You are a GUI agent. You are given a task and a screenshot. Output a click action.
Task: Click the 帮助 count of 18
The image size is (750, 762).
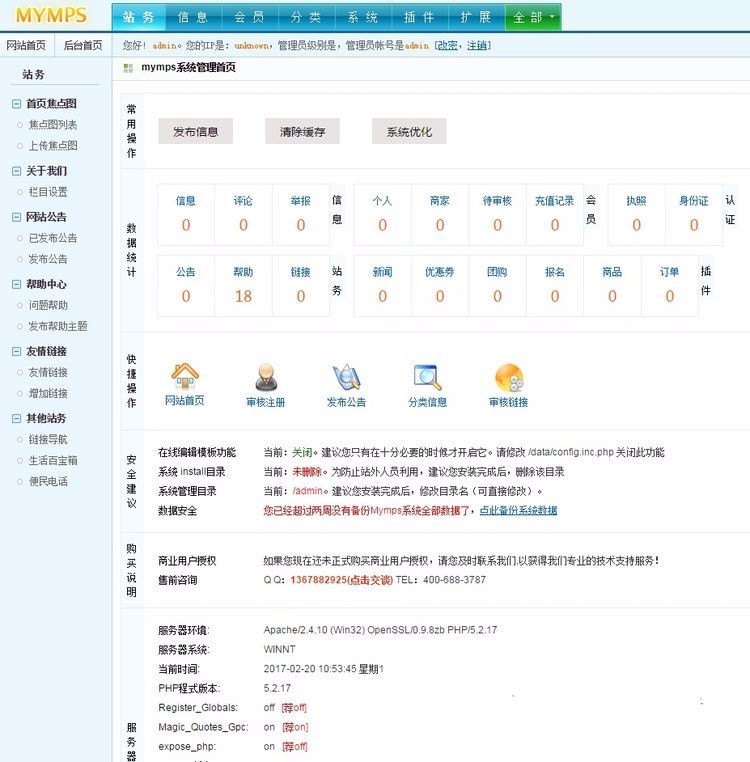243,296
